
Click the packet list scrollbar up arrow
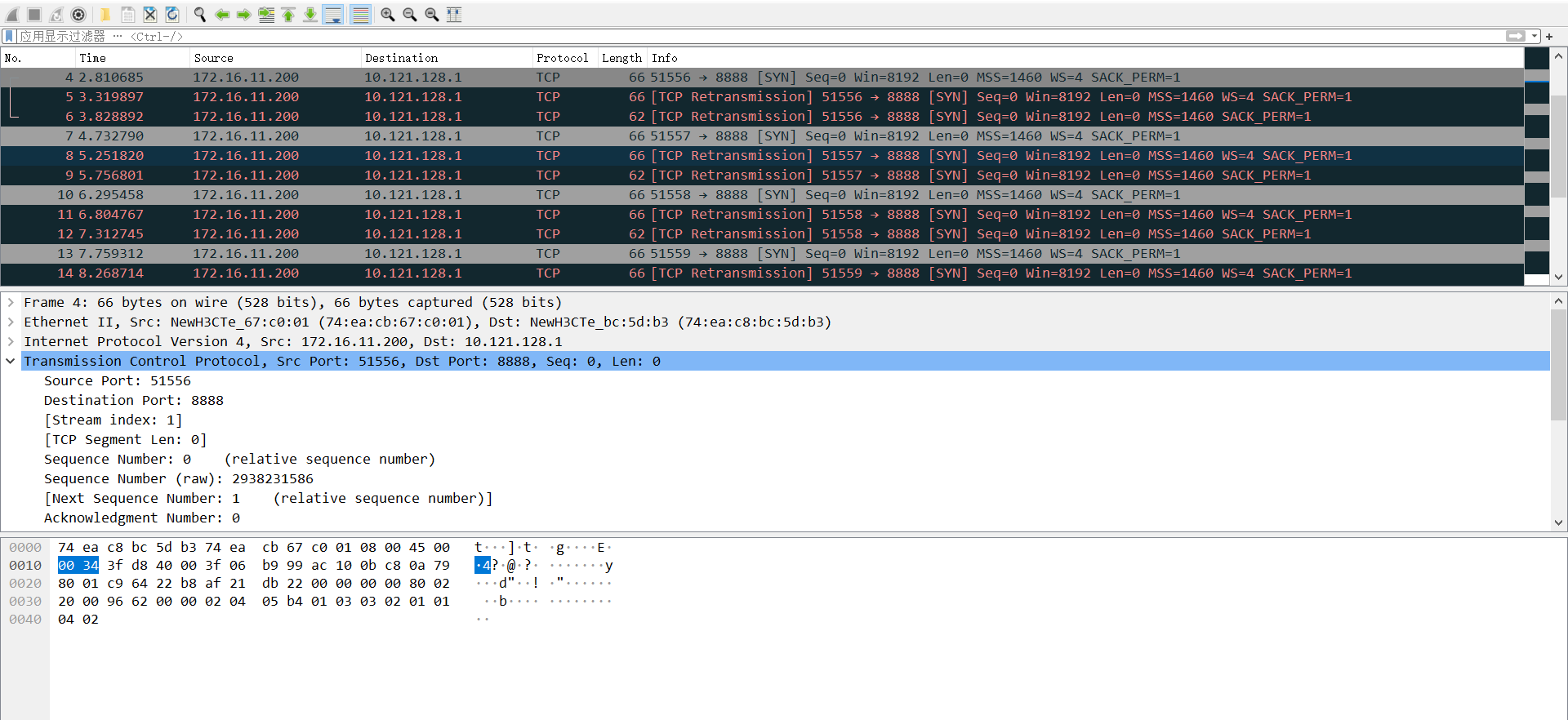(x=1558, y=56)
